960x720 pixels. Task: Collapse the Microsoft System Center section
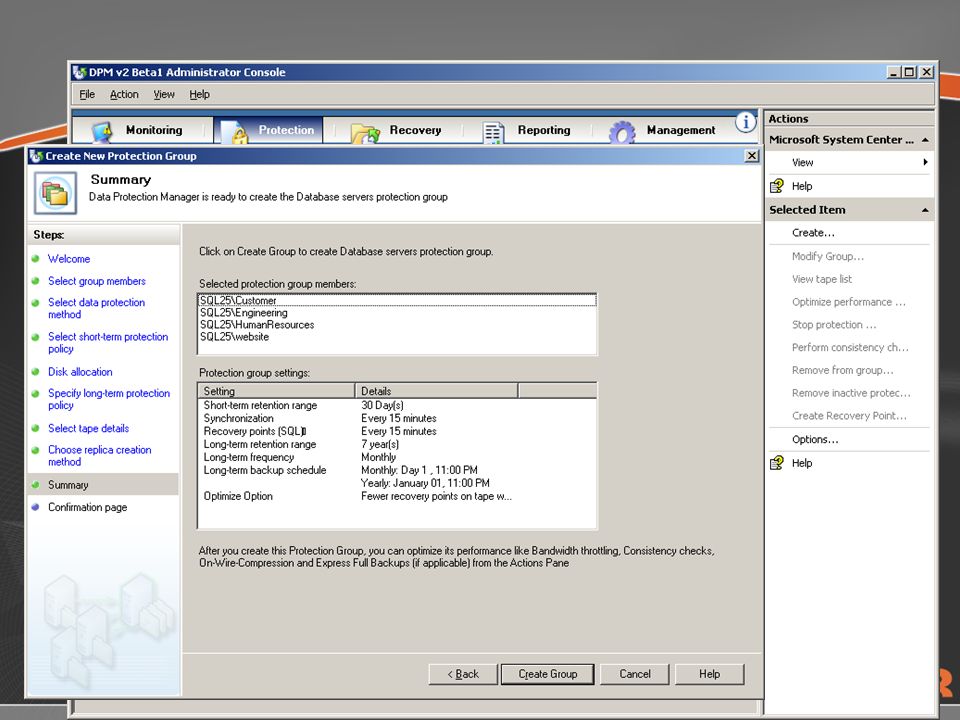click(x=925, y=140)
